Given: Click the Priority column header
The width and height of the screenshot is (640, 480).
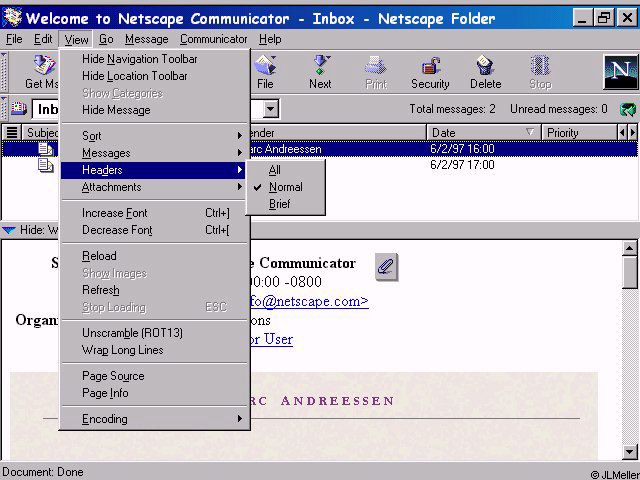Looking at the screenshot, I should 579,133.
